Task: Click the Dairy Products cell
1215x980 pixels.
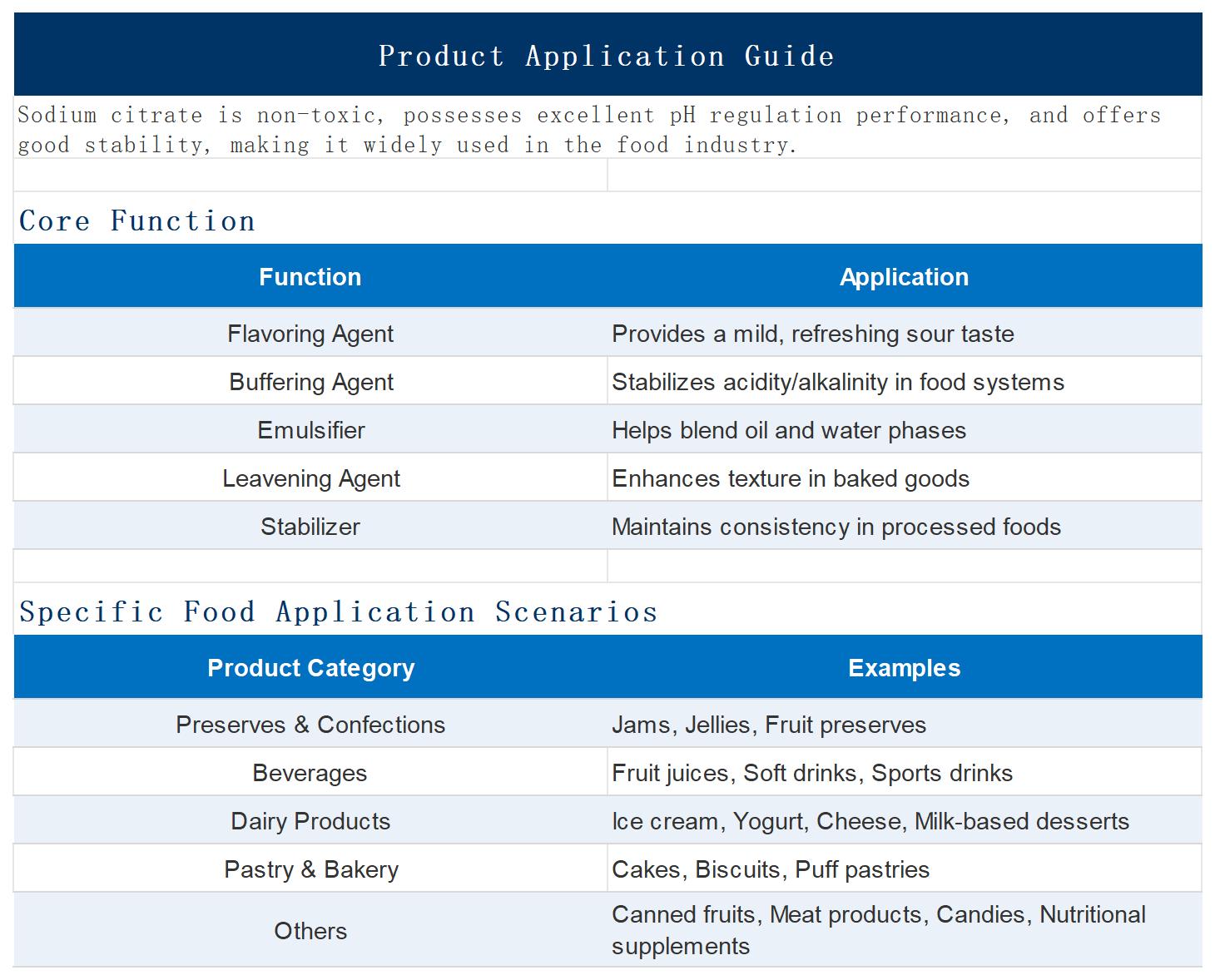Action: pos(310,820)
